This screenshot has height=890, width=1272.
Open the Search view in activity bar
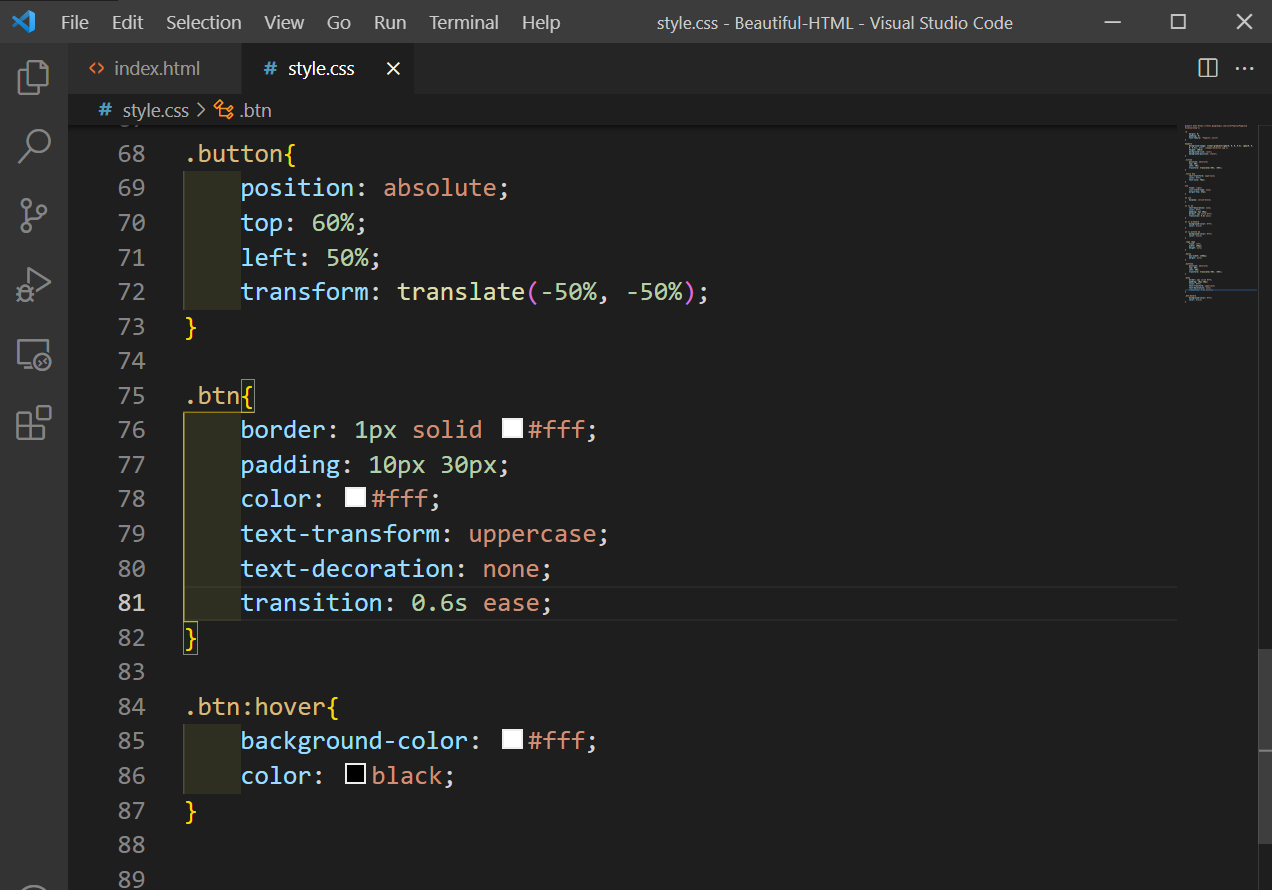(x=34, y=146)
